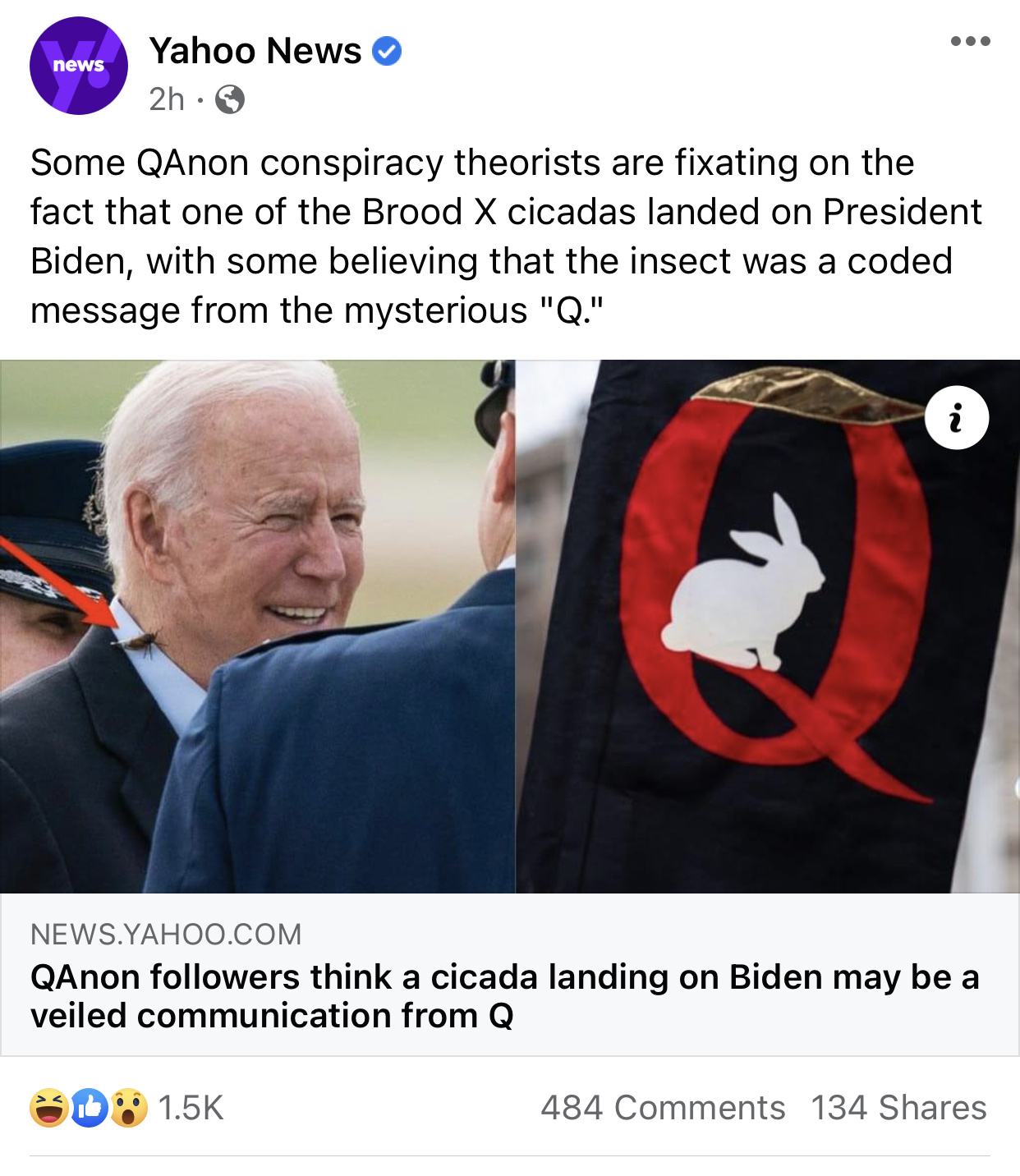
Task: Open the Biden photo on the left
Action: click(257, 626)
